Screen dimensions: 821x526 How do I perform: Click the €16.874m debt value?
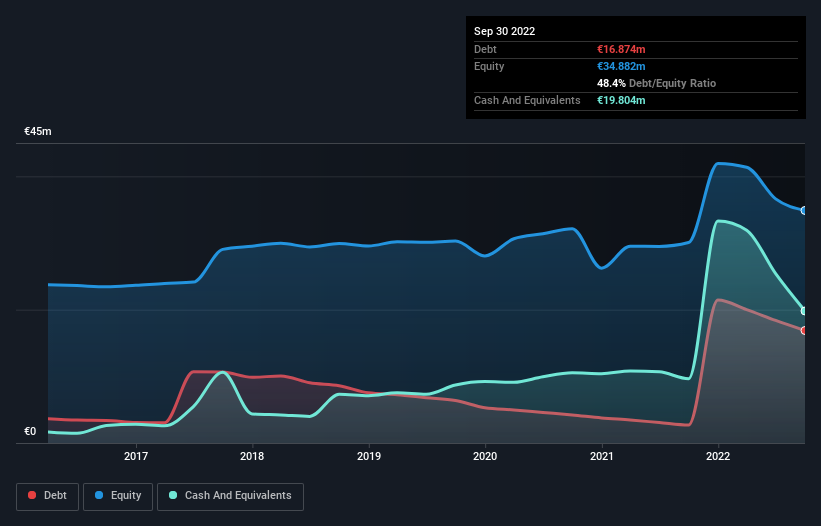pos(621,49)
